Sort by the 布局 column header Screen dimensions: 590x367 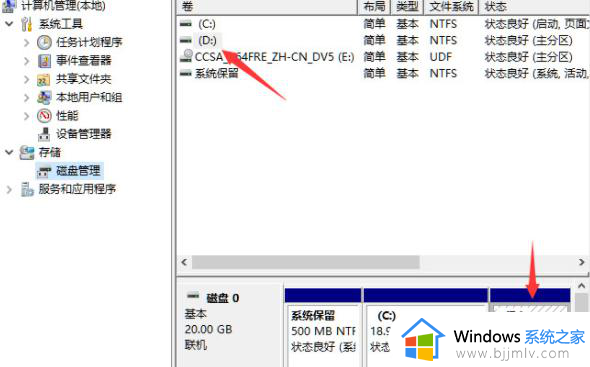coord(374,6)
